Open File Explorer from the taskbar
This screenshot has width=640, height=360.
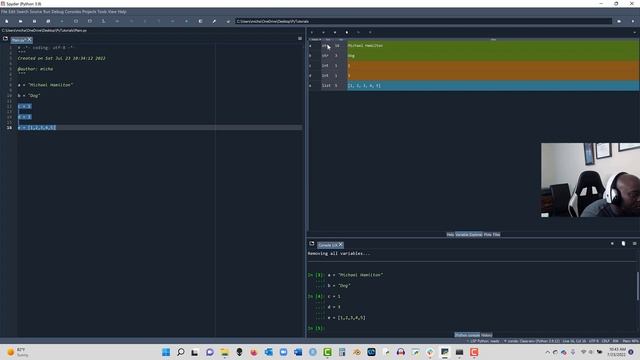(x=224, y=352)
